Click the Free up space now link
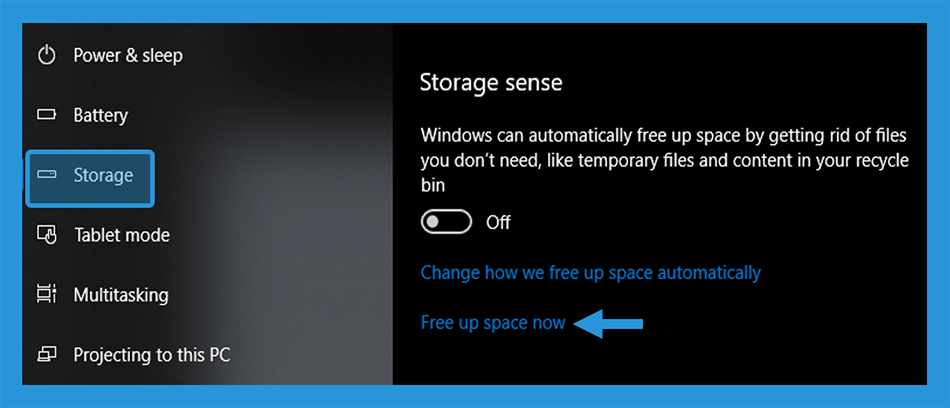The width and height of the screenshot is (950, 408). (493, 323)
